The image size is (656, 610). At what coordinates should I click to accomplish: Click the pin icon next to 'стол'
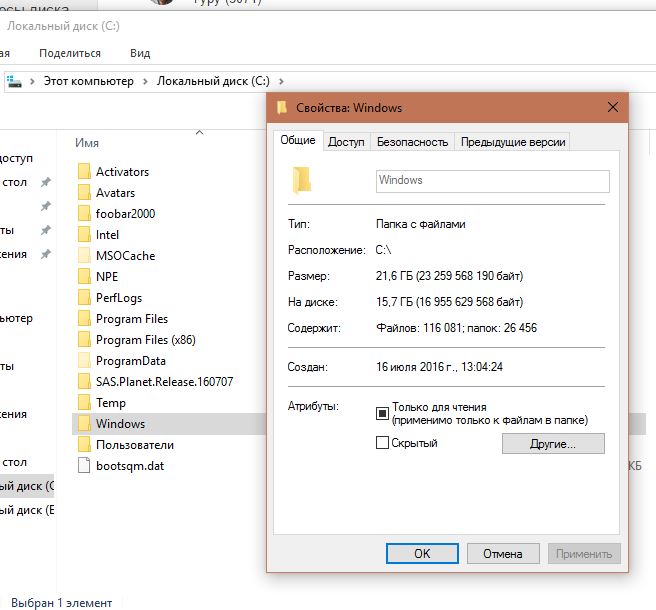(x=46, y=182)
